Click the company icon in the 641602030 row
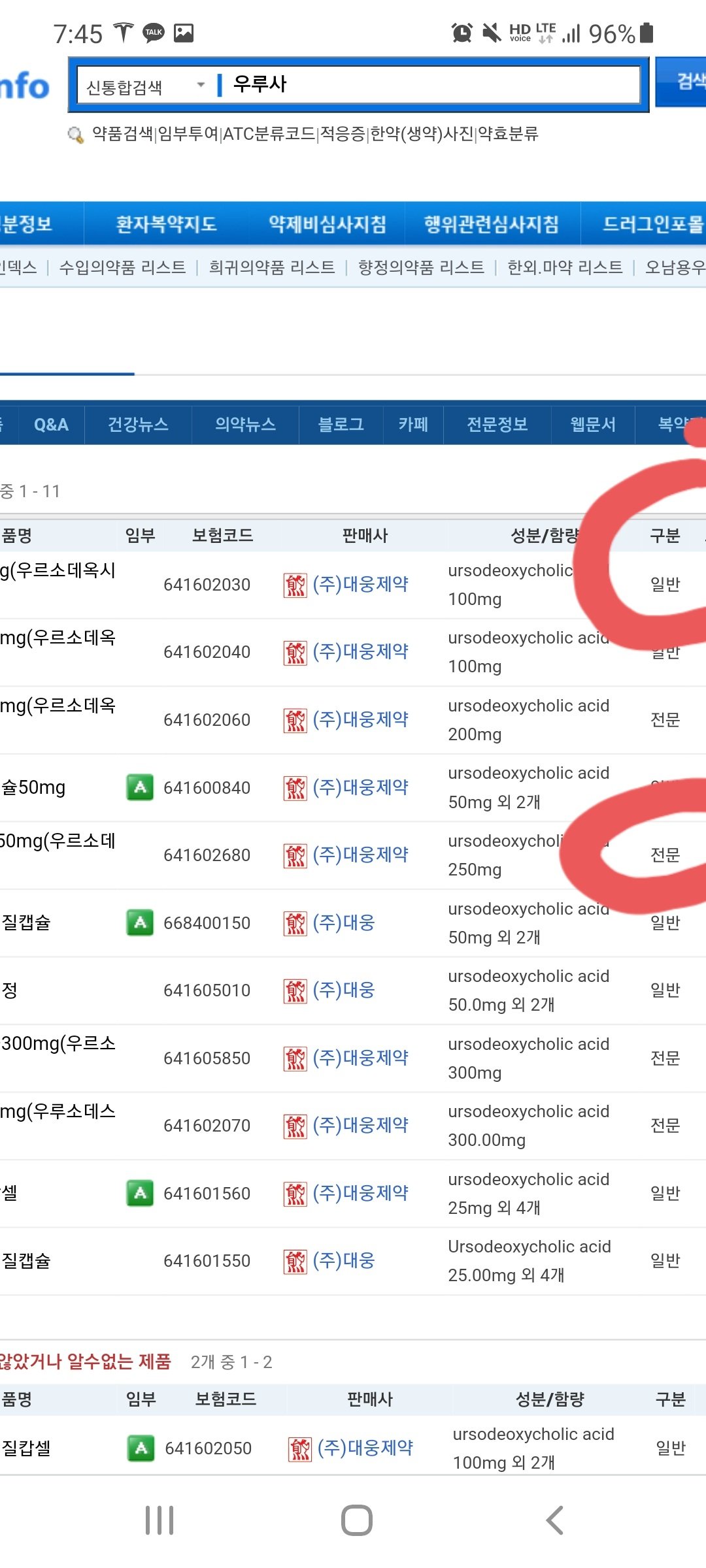 click(x=295, y=585)
